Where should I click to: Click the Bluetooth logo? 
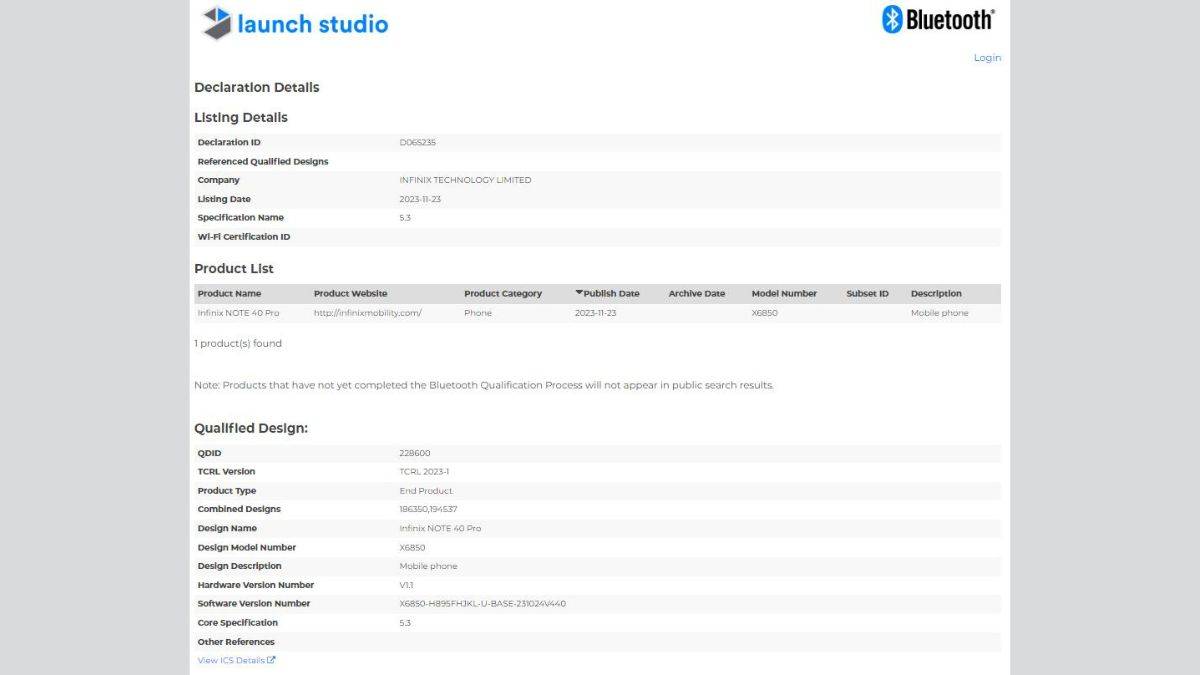click(938, 20)
